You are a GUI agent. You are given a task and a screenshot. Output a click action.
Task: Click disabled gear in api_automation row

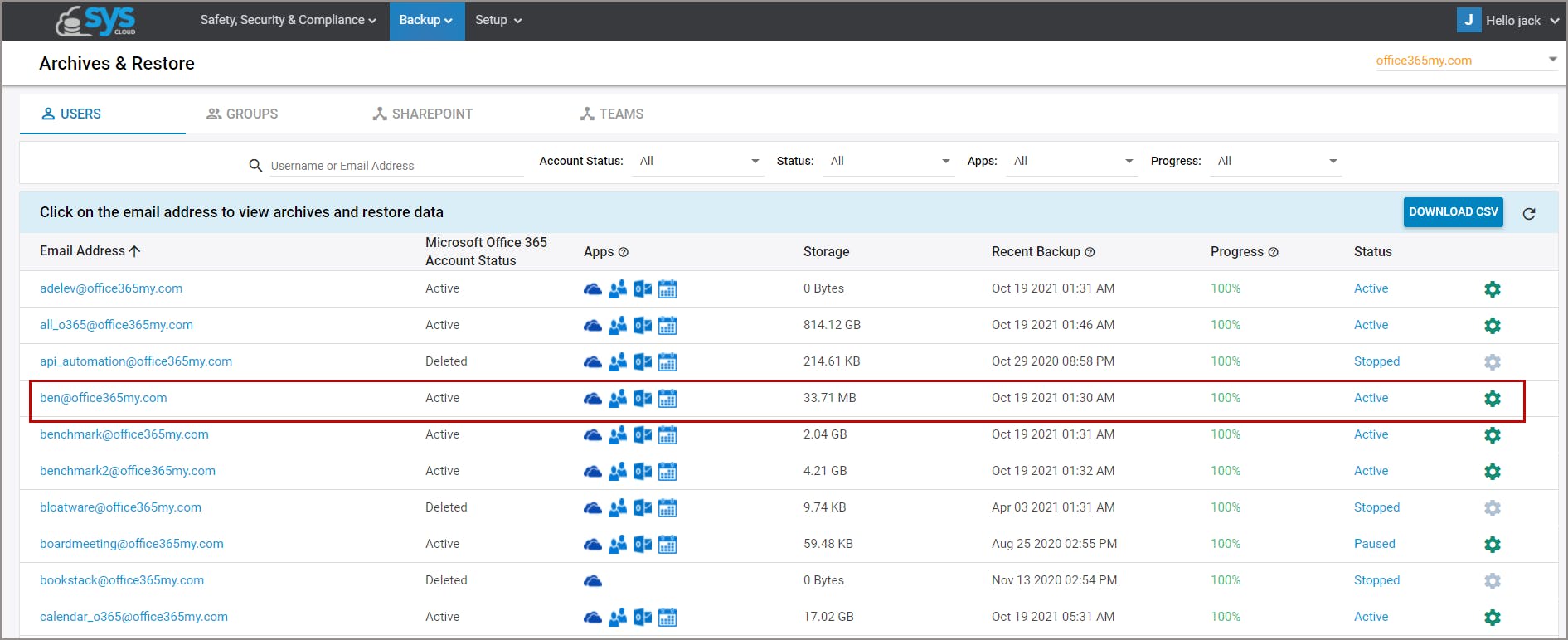1493,362
